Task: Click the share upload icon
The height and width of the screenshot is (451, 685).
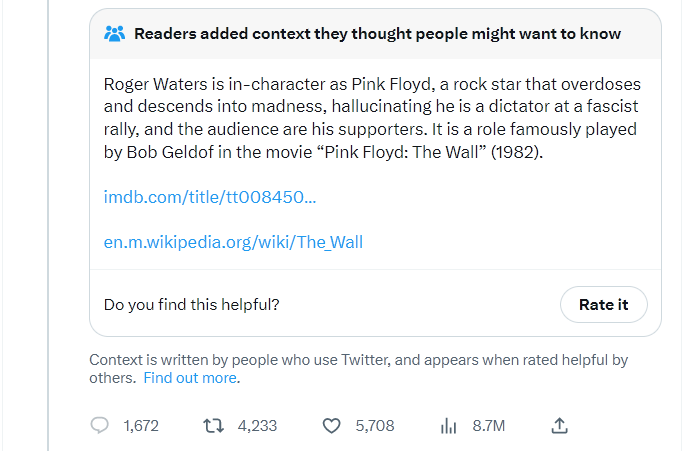Action: 560,426
